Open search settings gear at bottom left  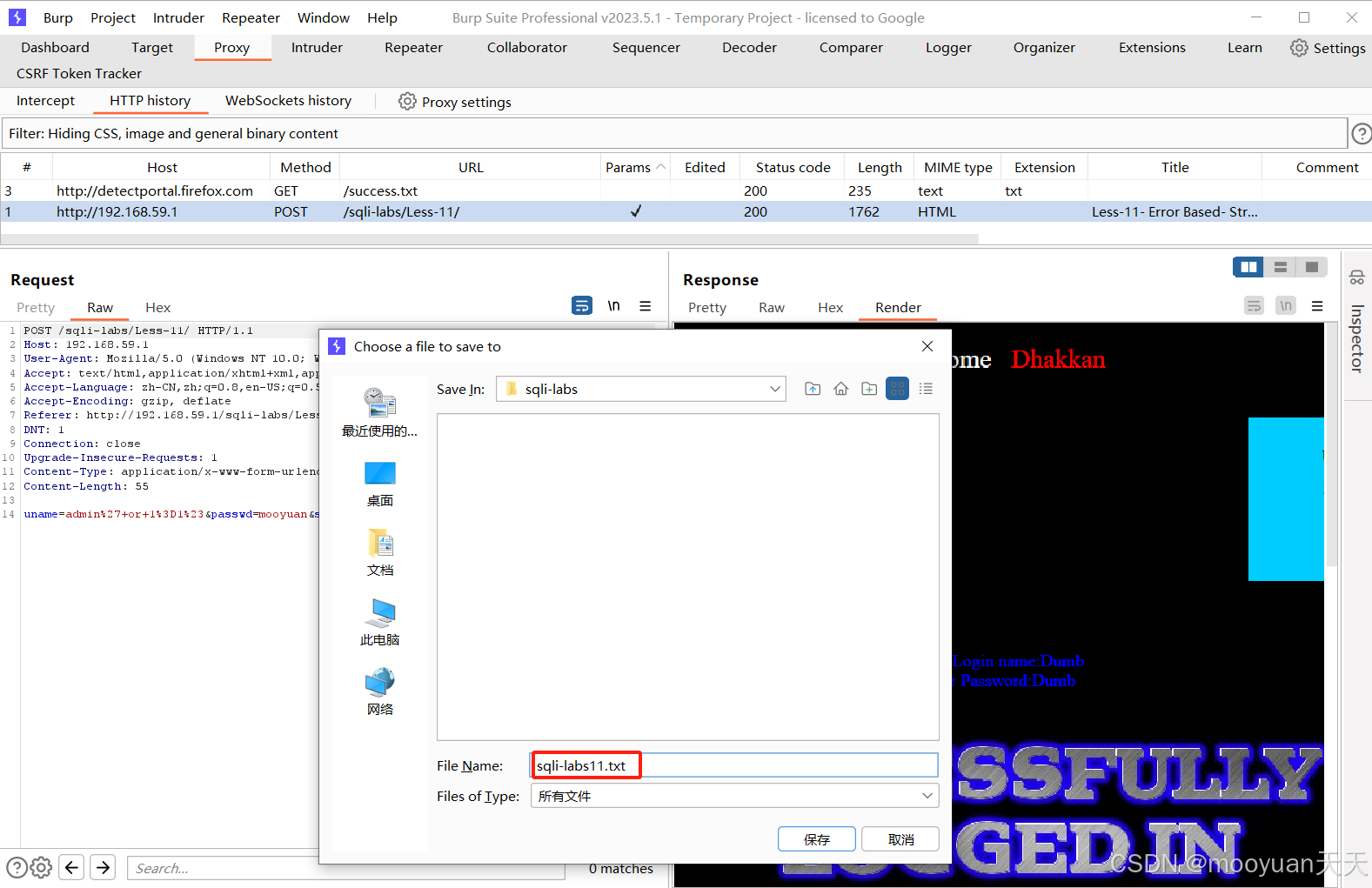(41, 867)
